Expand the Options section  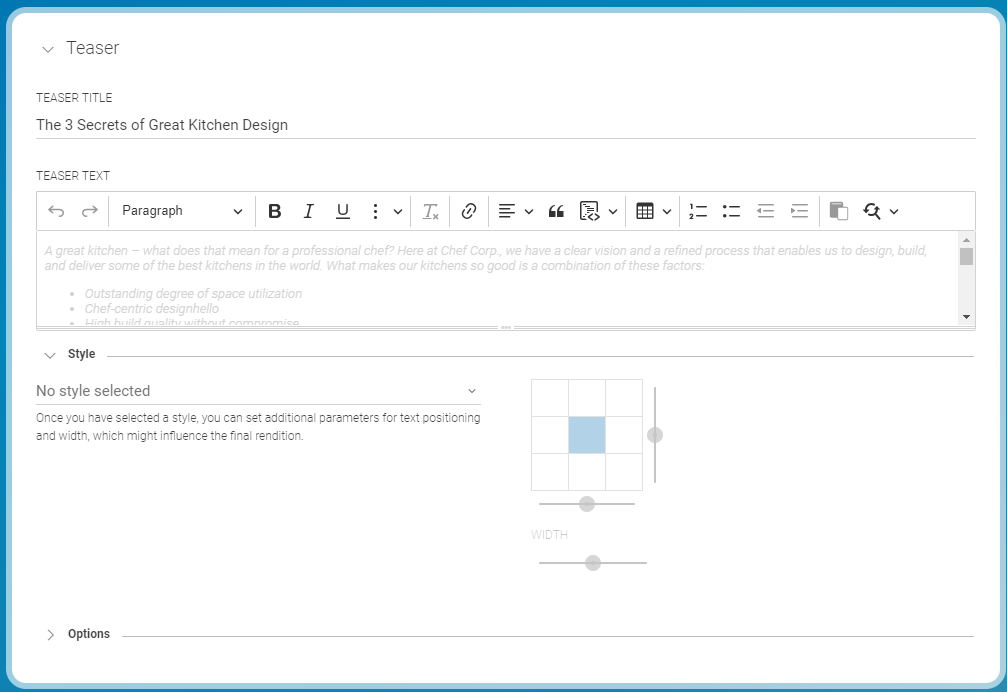coord(50,635)
